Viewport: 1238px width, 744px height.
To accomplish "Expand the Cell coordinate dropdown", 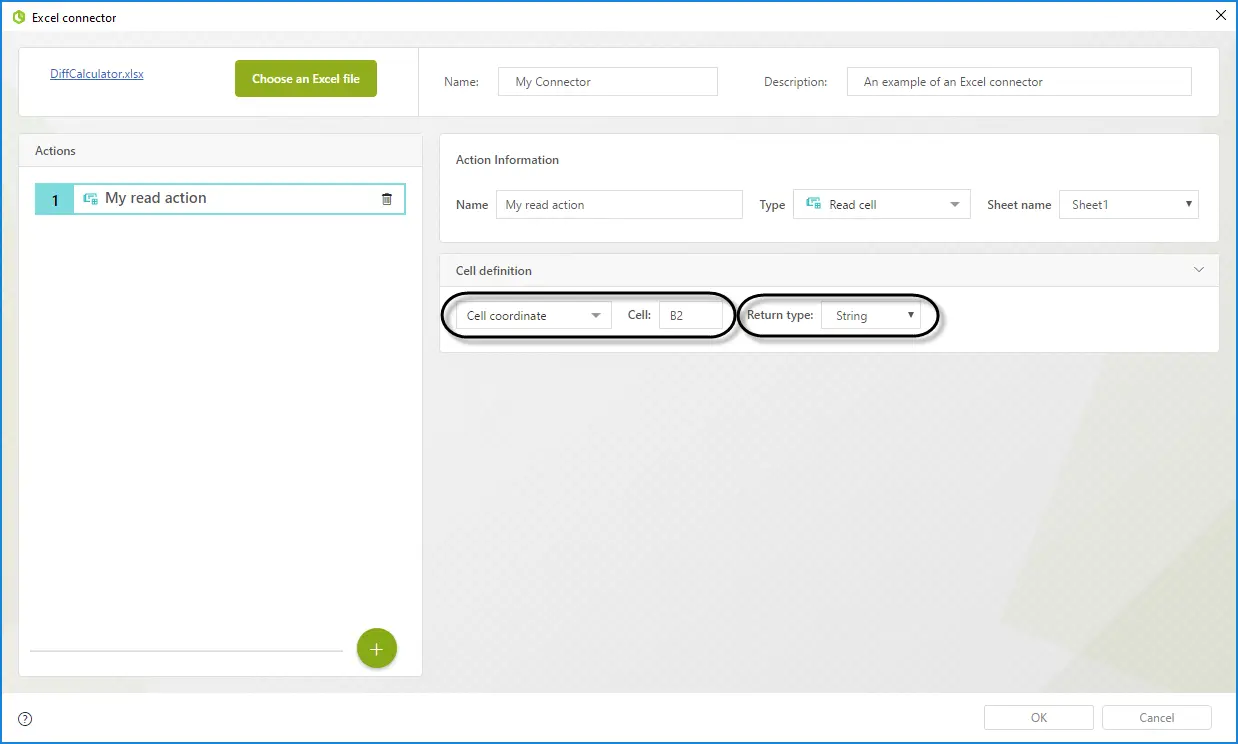I will (534, 316).
